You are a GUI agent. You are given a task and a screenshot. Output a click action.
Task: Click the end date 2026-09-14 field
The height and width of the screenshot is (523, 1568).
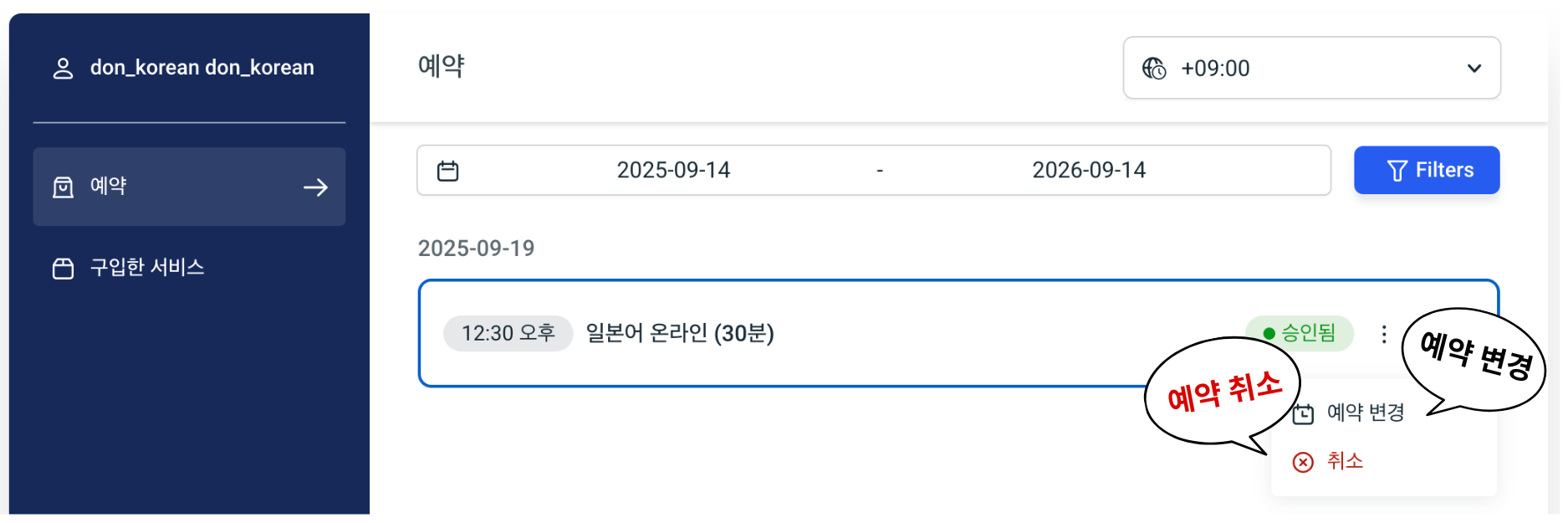pos(1088,170)
